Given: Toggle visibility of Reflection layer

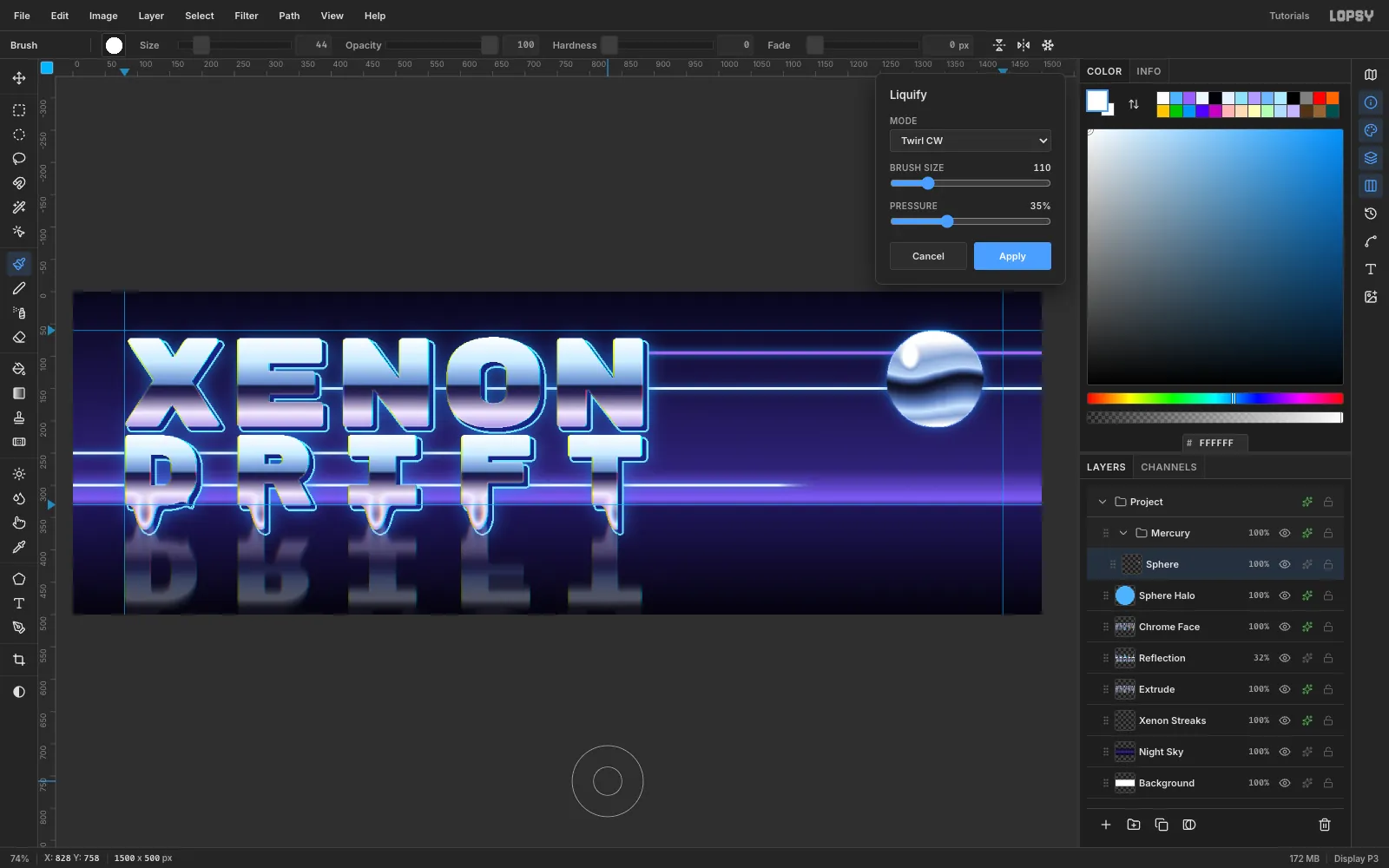Looking at the screenshot, I should (1285, 658).
